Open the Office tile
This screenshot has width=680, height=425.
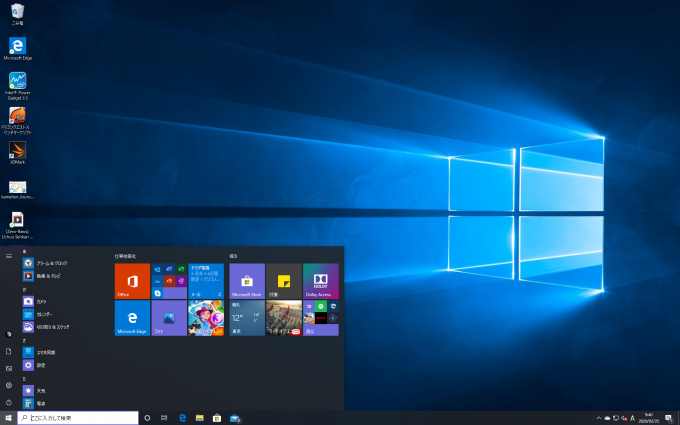point(132,281)
